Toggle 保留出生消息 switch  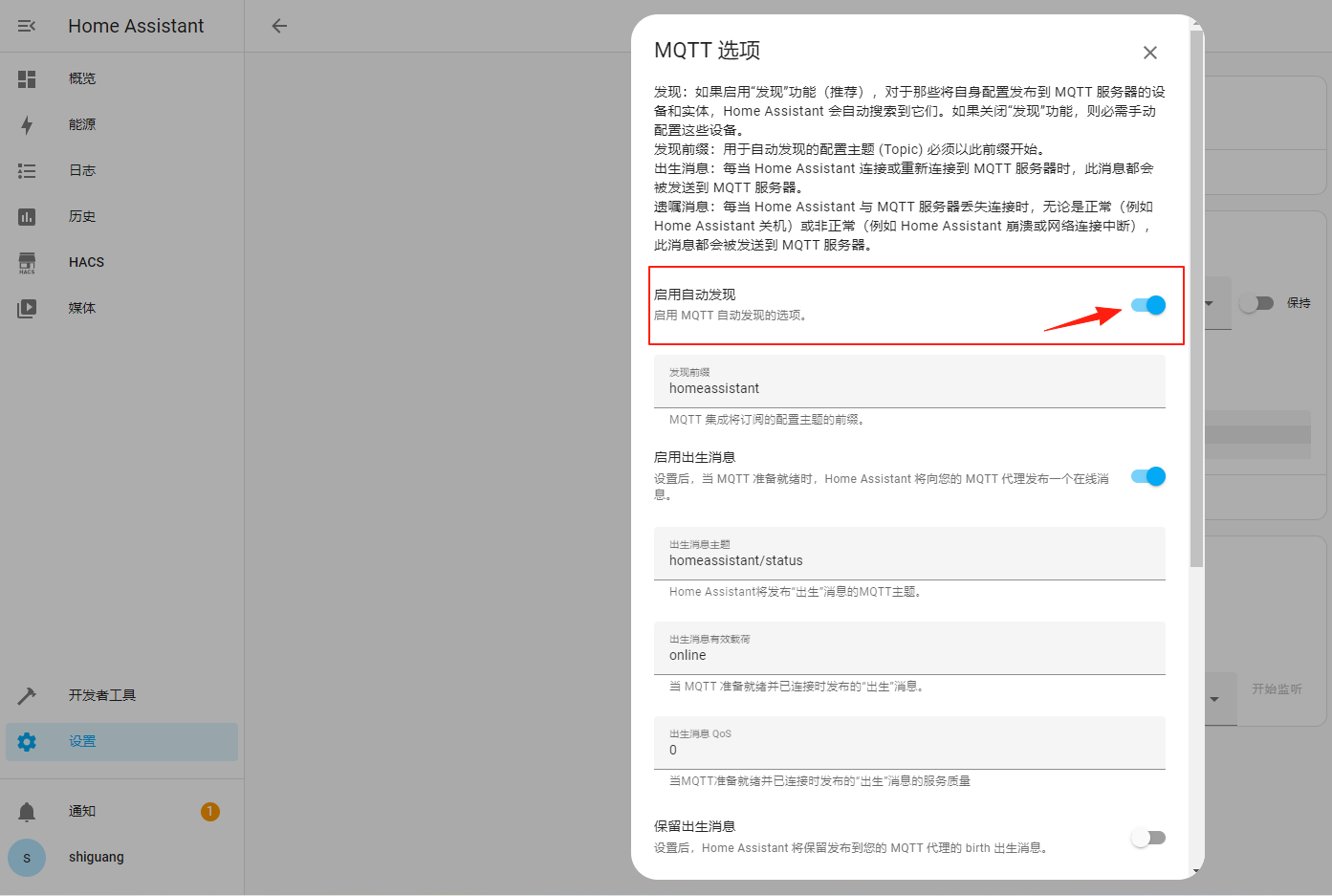1147,838
